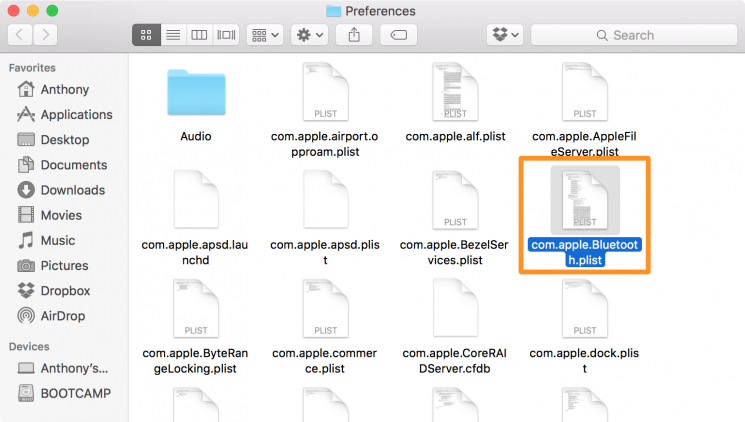Click the AirDrop radar icon

point(26,316)
